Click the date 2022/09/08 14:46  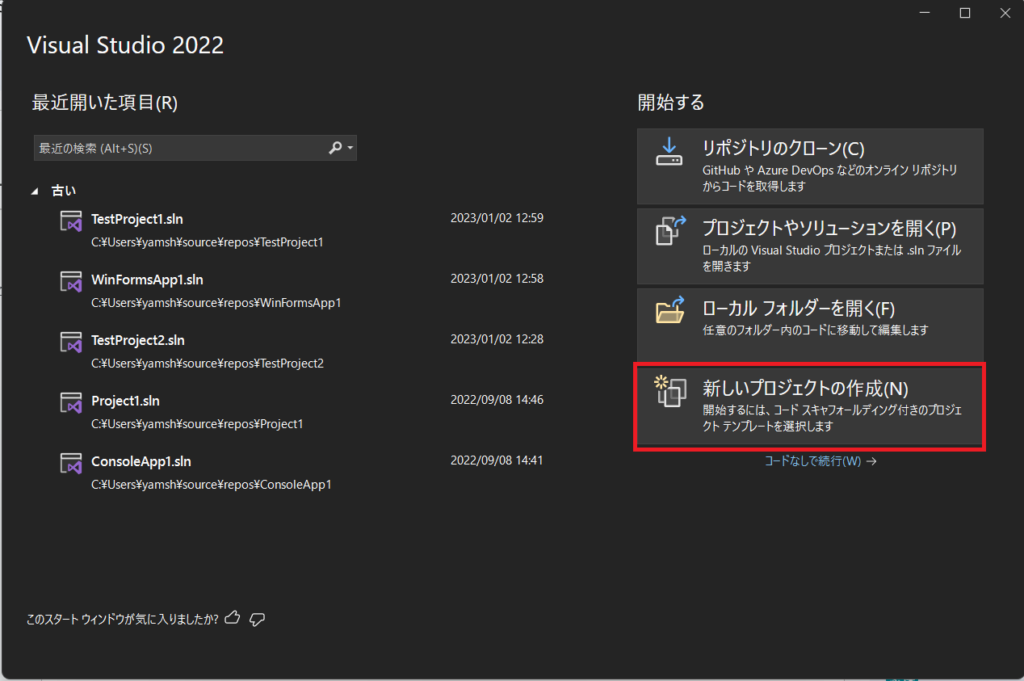[497, 400]
